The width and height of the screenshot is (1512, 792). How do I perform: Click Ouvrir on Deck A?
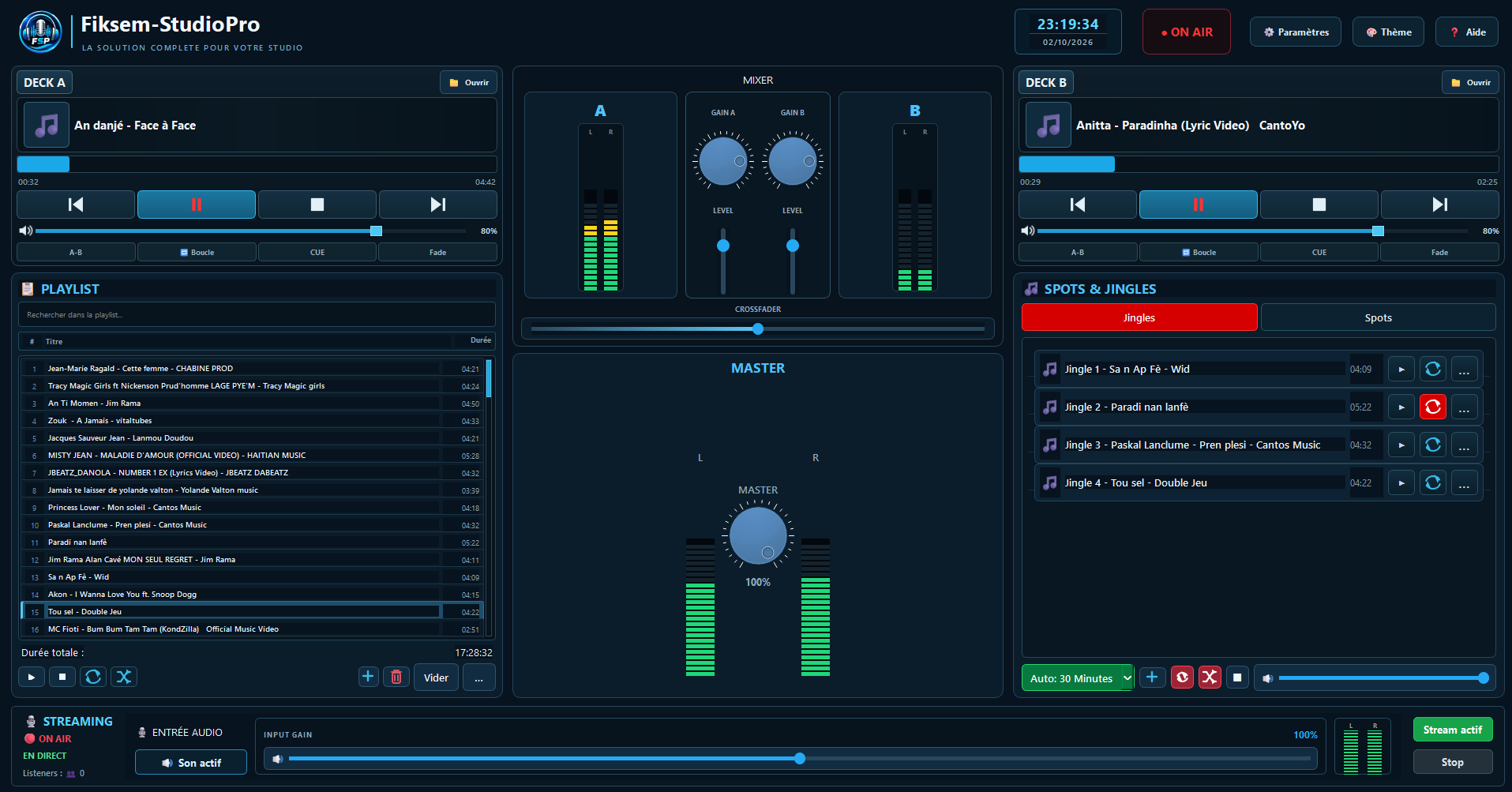tap(469, 82)
